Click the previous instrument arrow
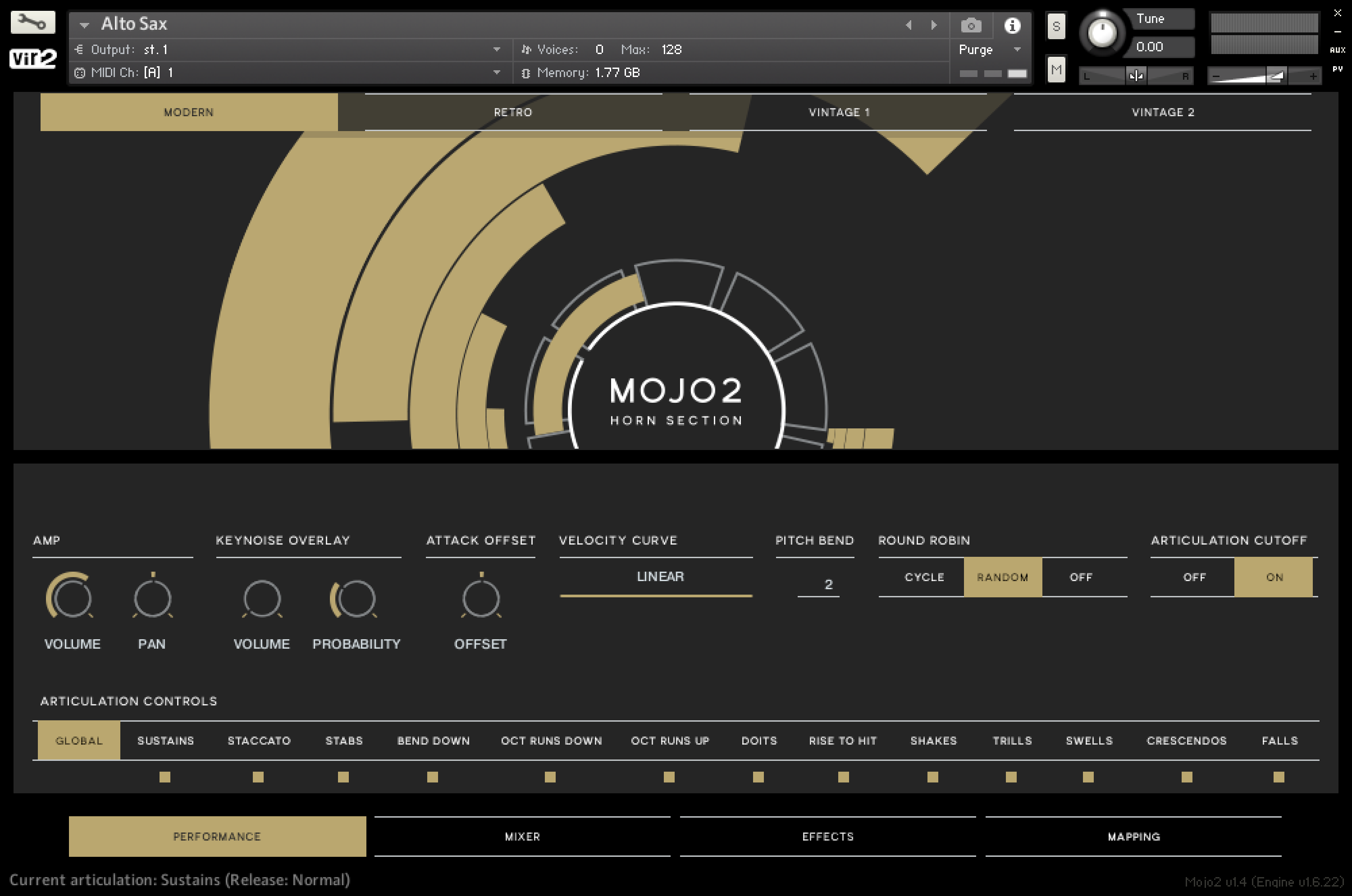This screenshot has height=896, width=1352. (909, 25)
